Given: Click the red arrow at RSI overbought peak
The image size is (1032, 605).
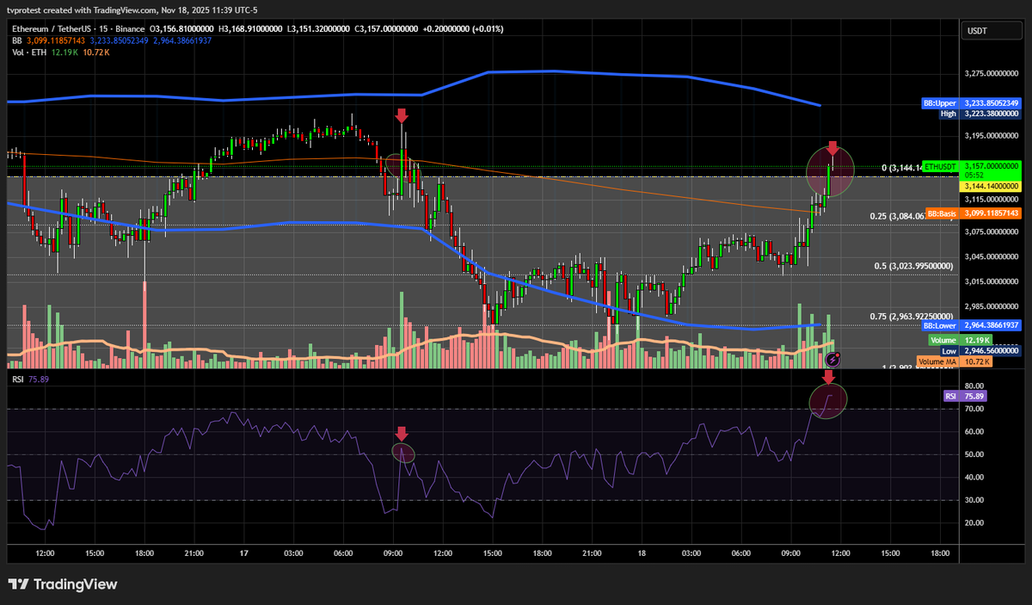Looking at the screenshot, I should click(829, 377).
